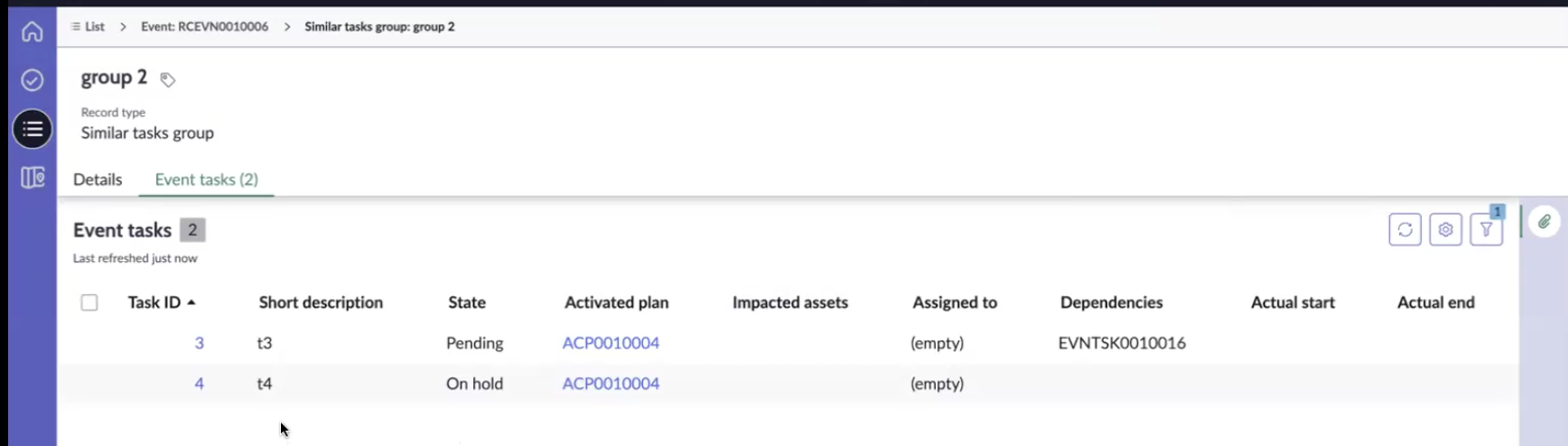Open task ID 4 link
This screenshot has height=446, width=1568.
click(199, 384)
